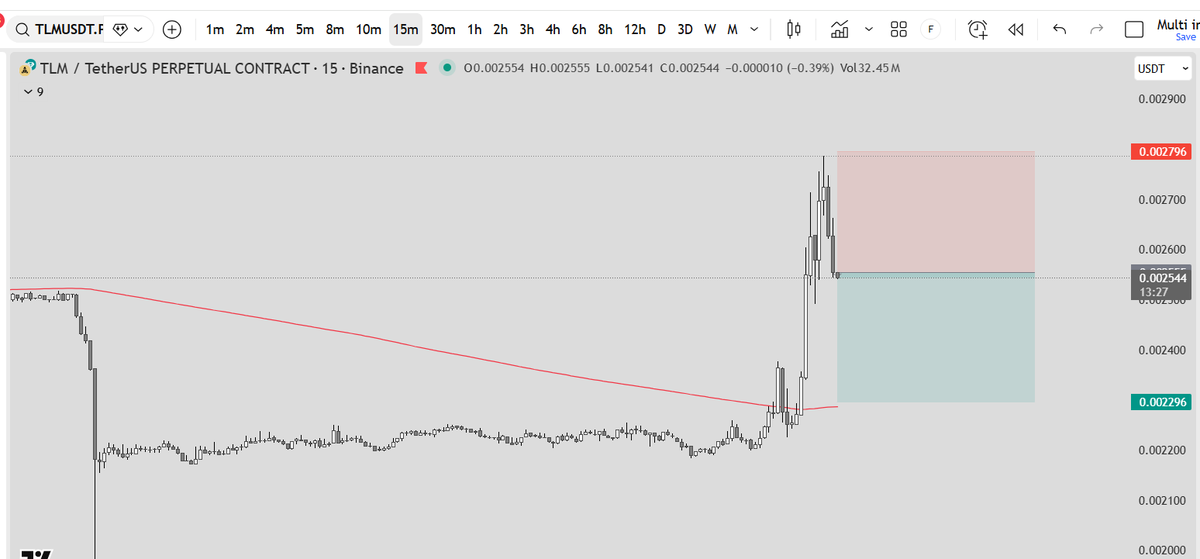This screenshot has width=1200, height=559.
Task: Click the 0.002900 price scale label
Action: coord(1161,100)
